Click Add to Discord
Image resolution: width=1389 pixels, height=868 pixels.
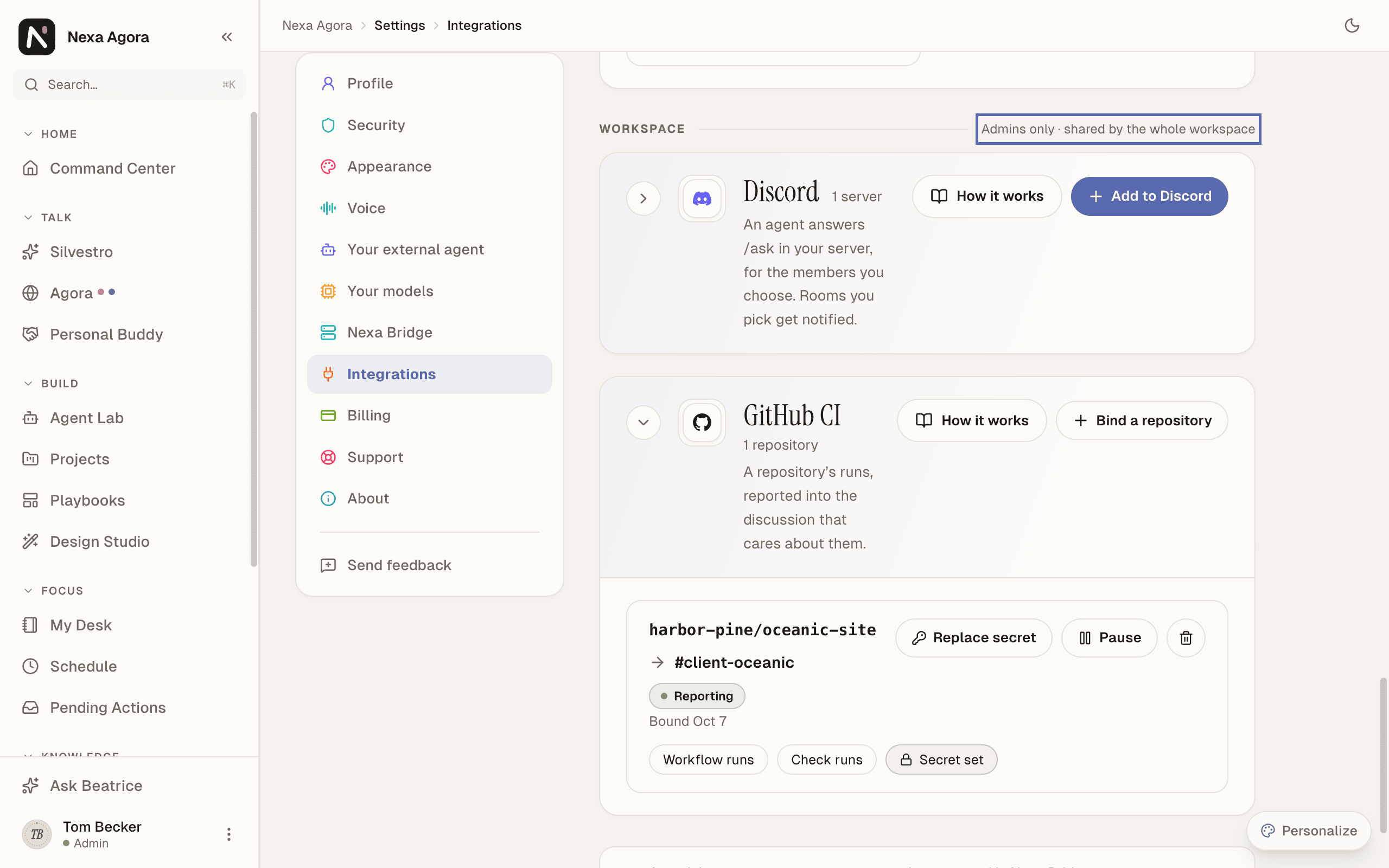[1149, 196]
